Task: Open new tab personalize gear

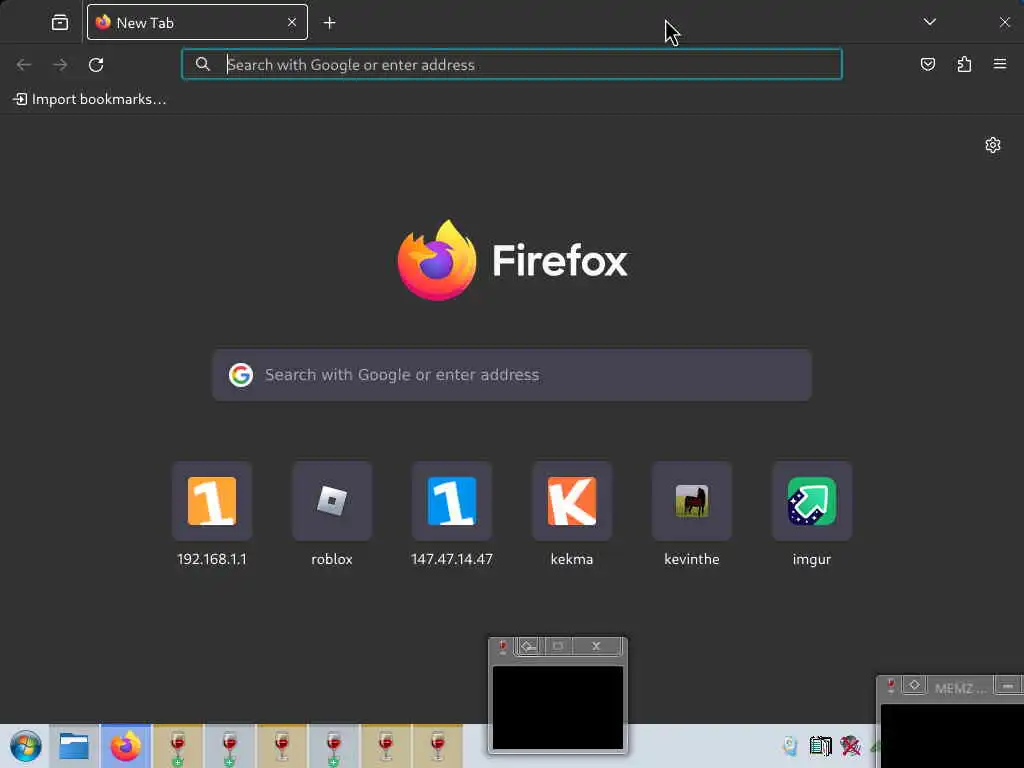Action: pos(993,145)
